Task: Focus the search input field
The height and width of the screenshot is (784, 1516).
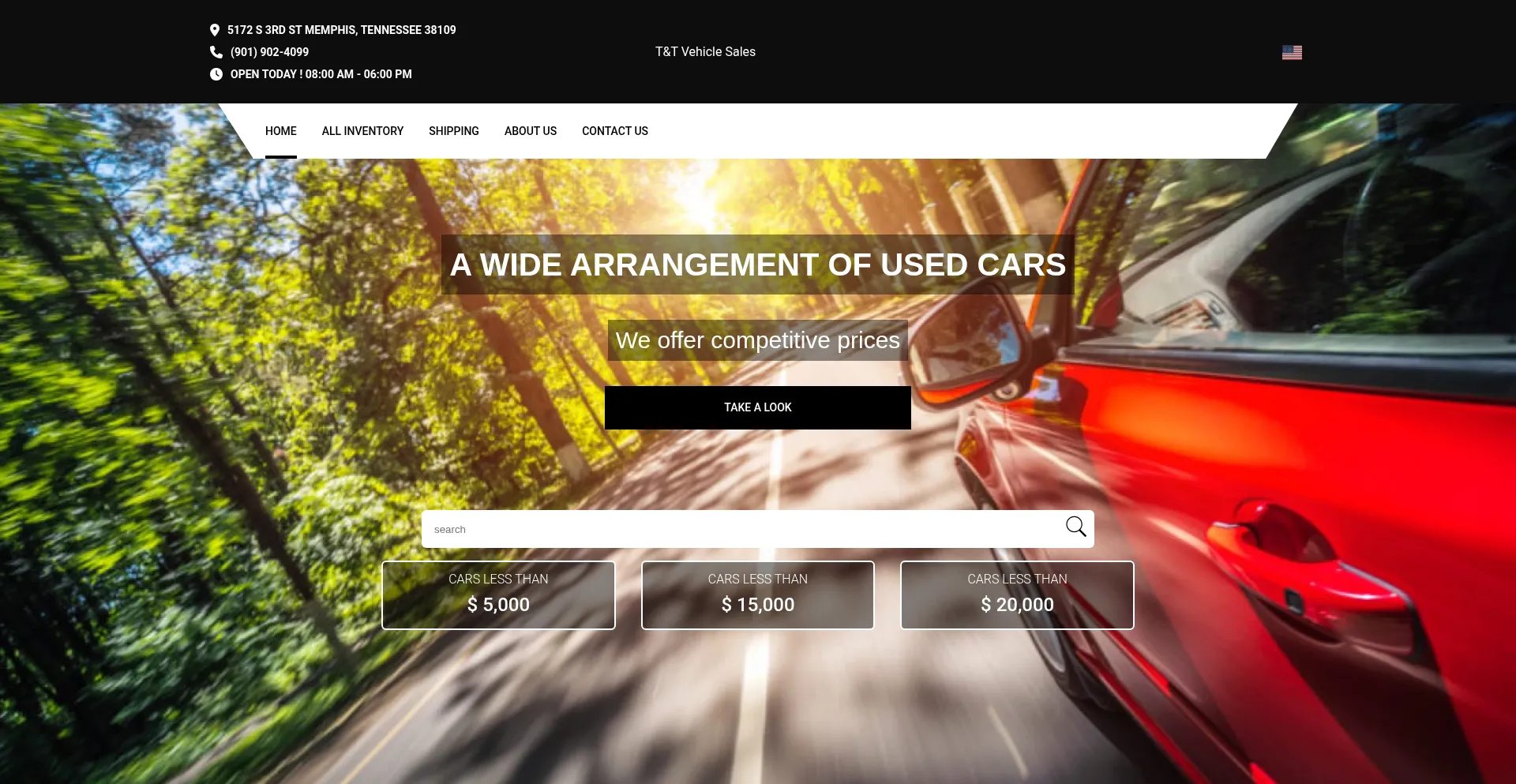Action: click(742, 529)
